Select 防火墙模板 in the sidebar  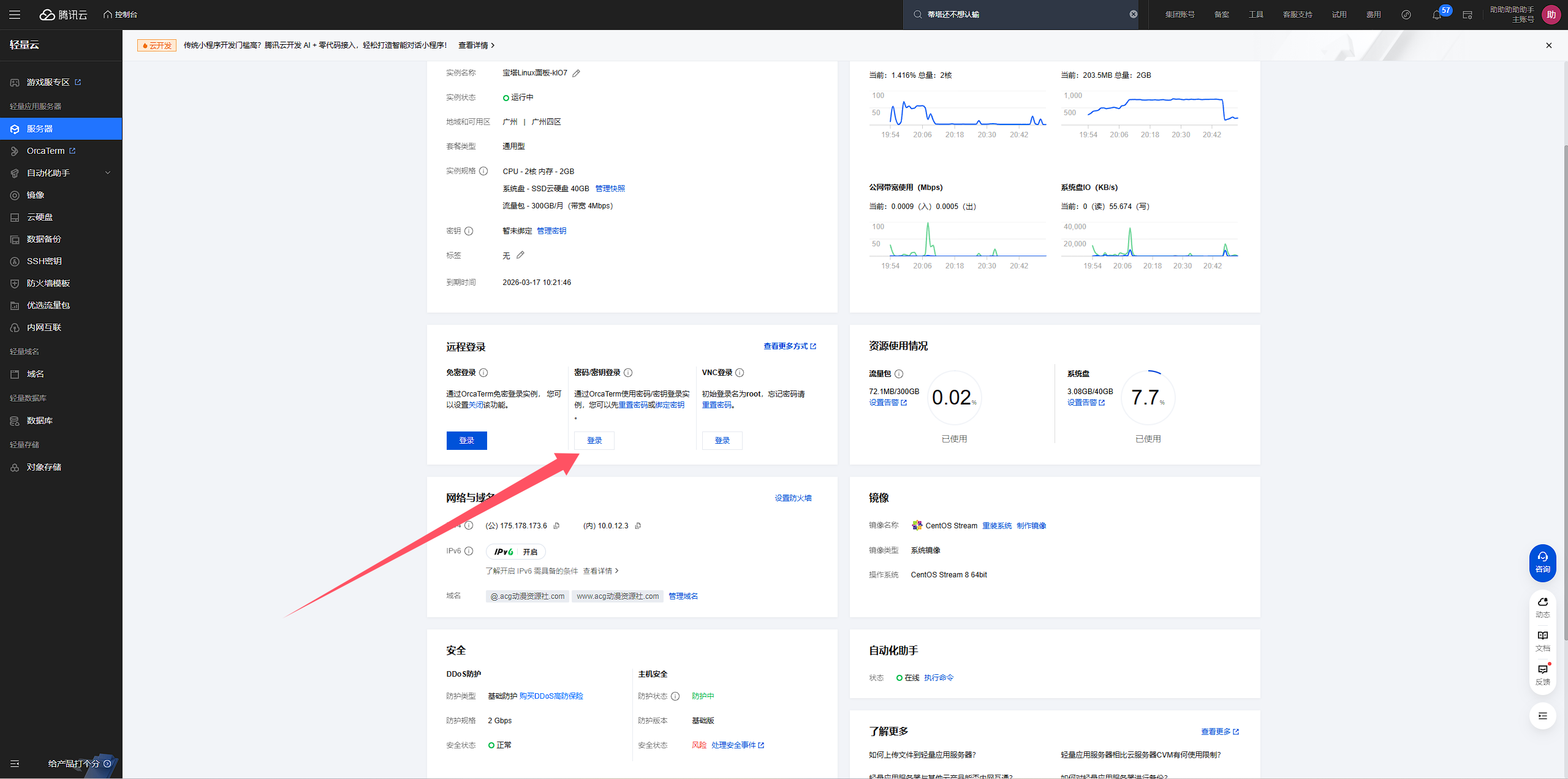tap(48, 283)
